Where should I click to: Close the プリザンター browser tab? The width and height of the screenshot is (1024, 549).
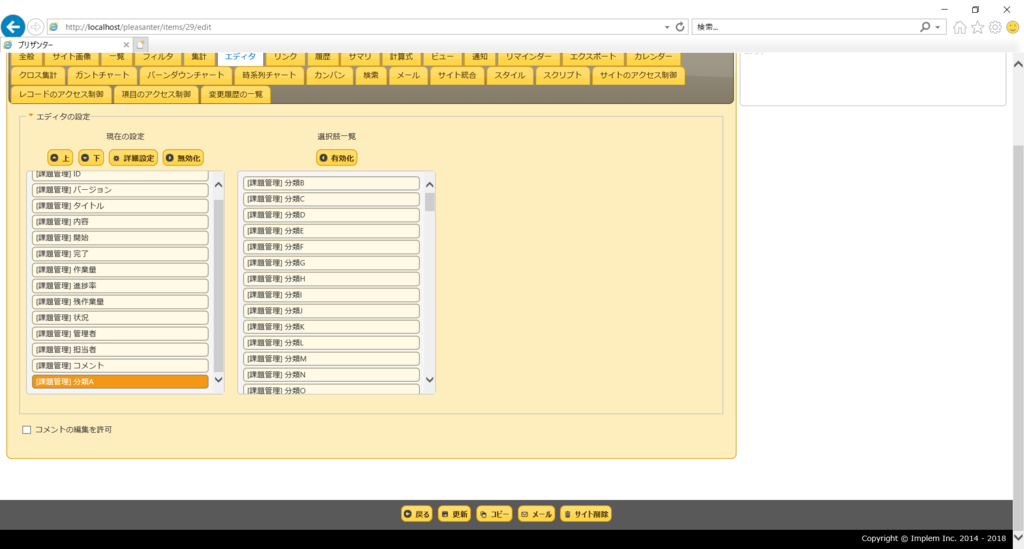pyautogui.click(x=126, y=45)
